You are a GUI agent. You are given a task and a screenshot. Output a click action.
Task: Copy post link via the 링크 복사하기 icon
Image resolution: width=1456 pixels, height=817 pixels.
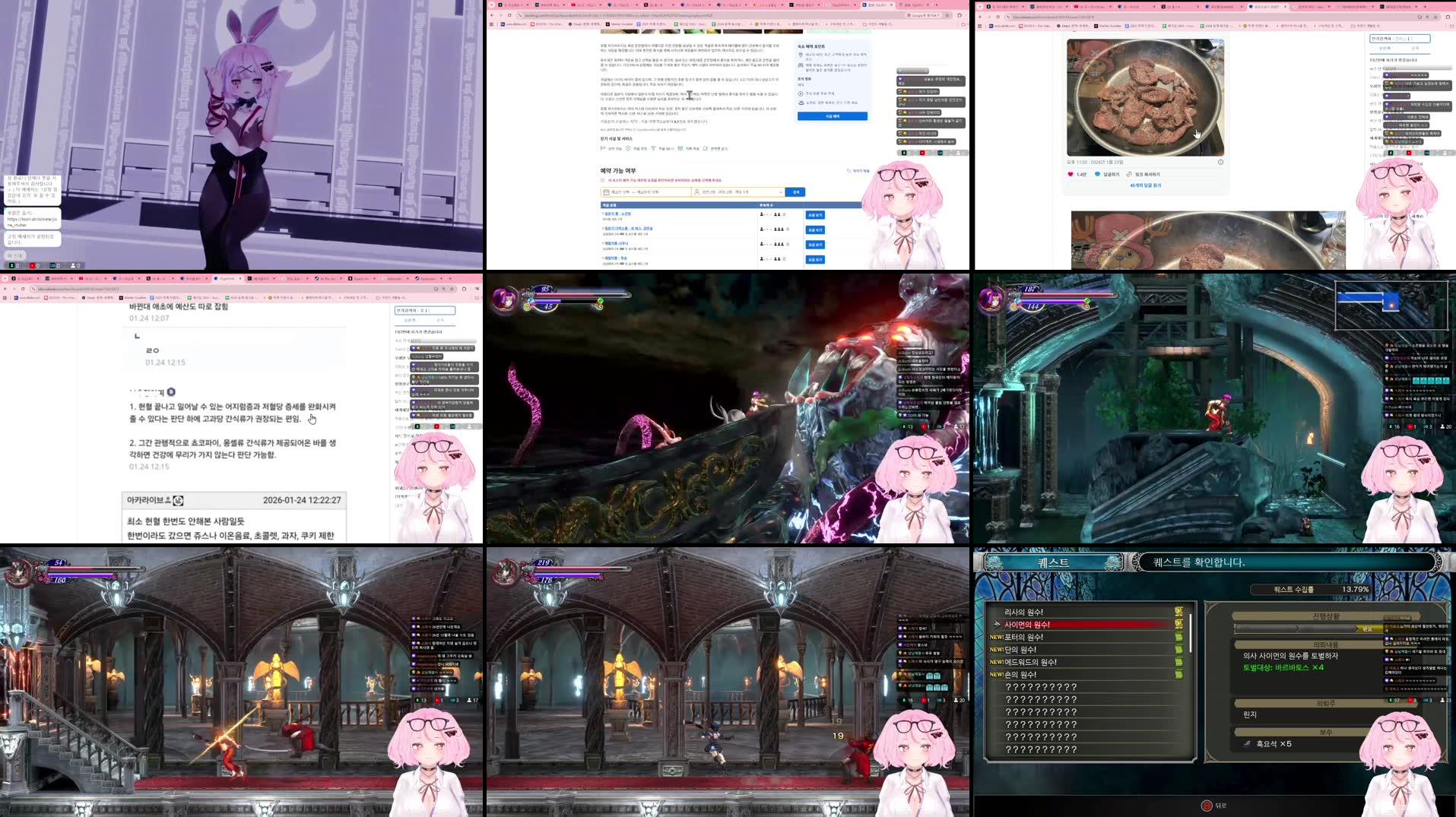point(1129,173)
